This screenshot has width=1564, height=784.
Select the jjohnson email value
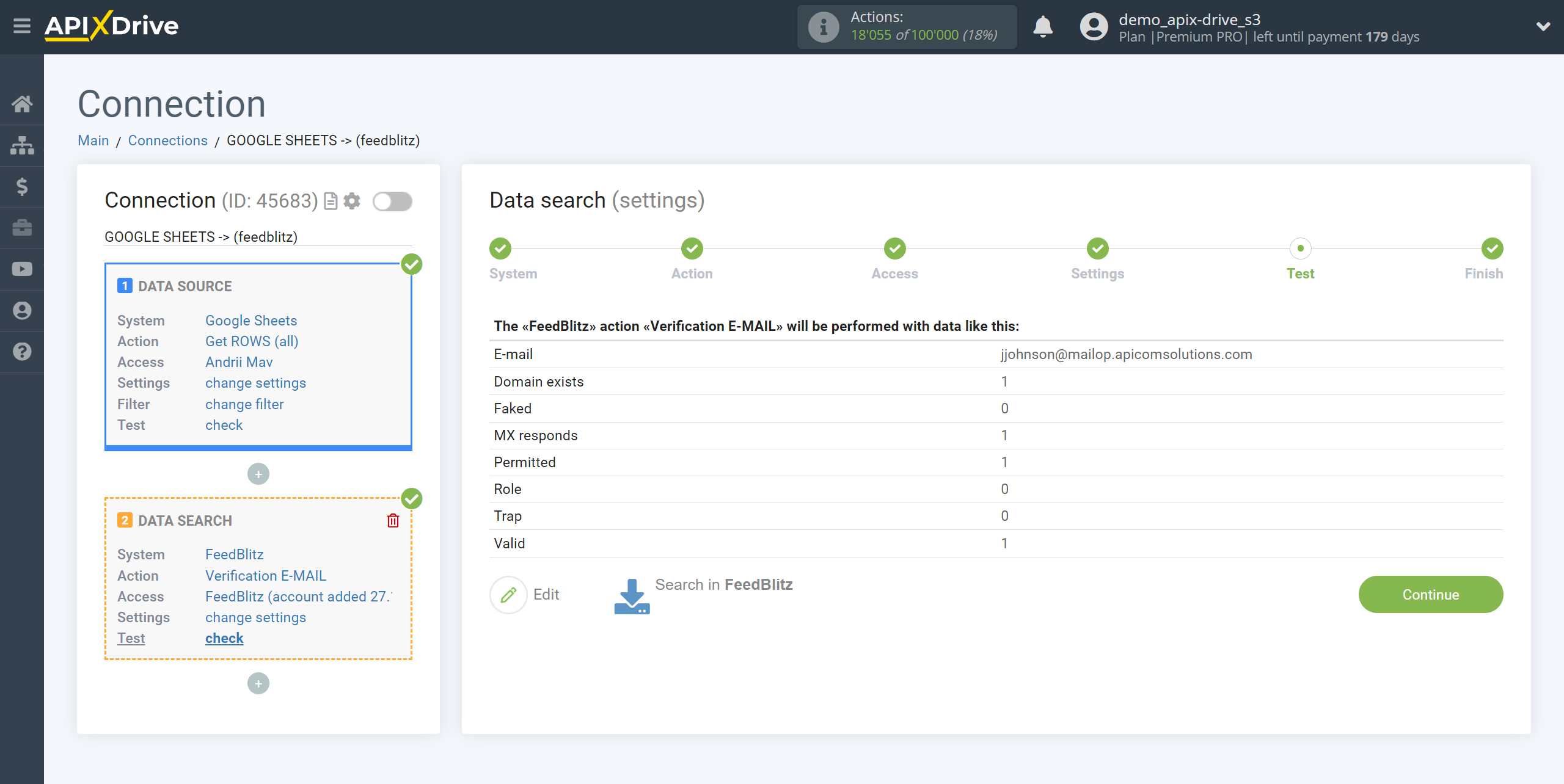pos(1126,354)
